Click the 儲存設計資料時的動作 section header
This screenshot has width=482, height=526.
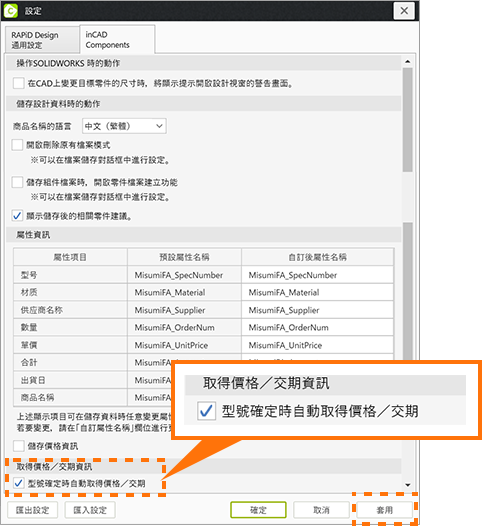click(x=204, y=104)
